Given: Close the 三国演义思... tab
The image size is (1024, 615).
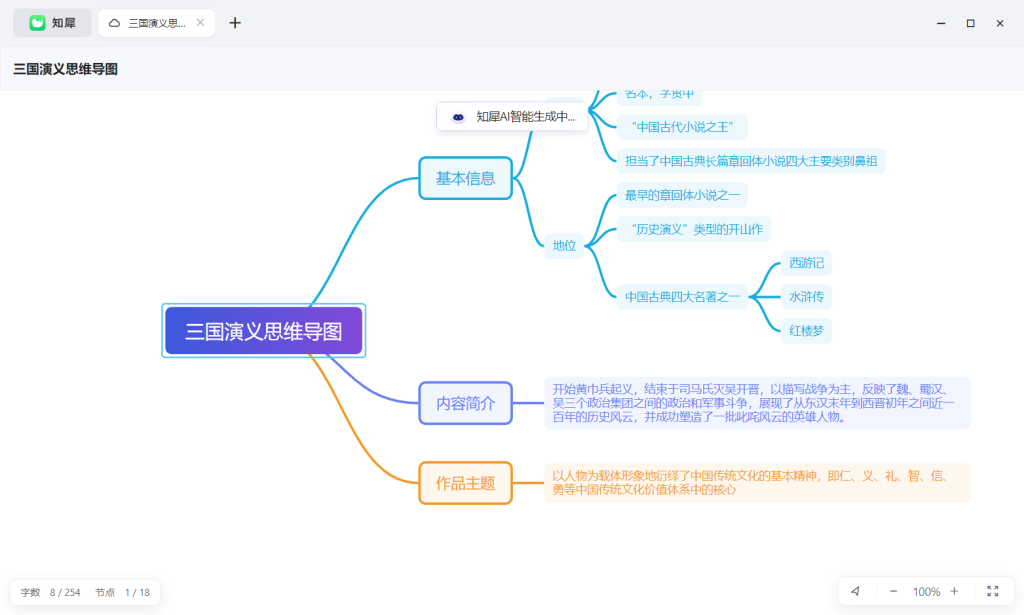Looking at the screenshot, I should (x=200, y=23).
